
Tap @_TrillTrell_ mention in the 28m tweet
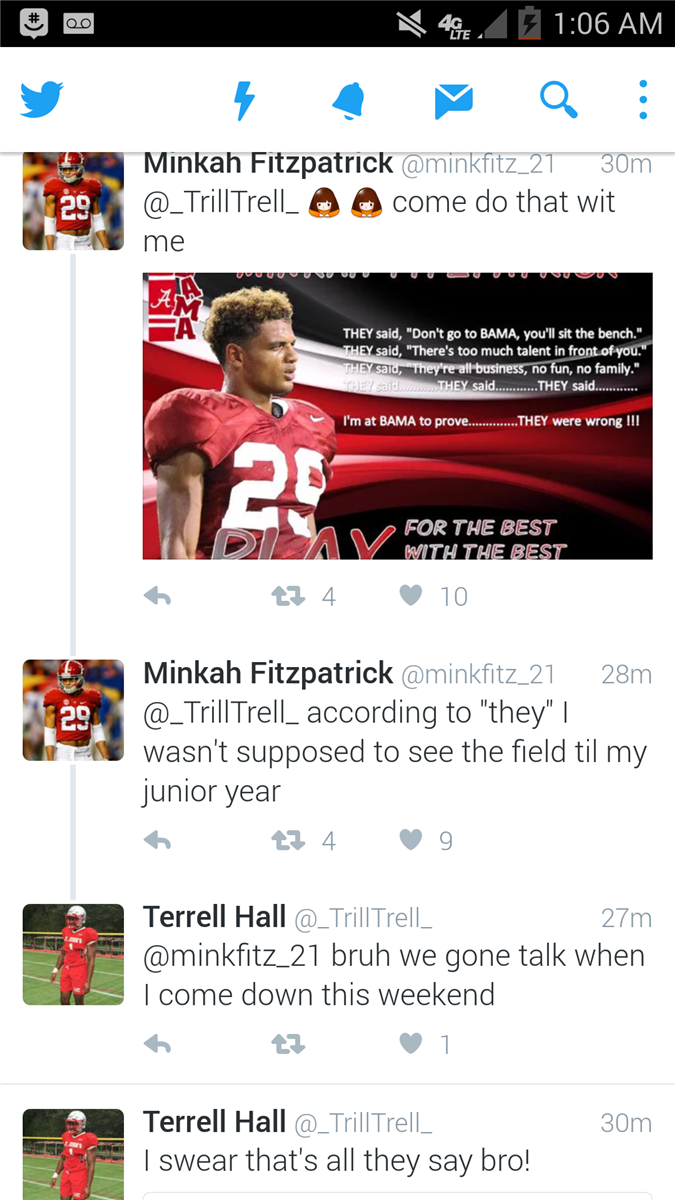(x=221, y=713)
